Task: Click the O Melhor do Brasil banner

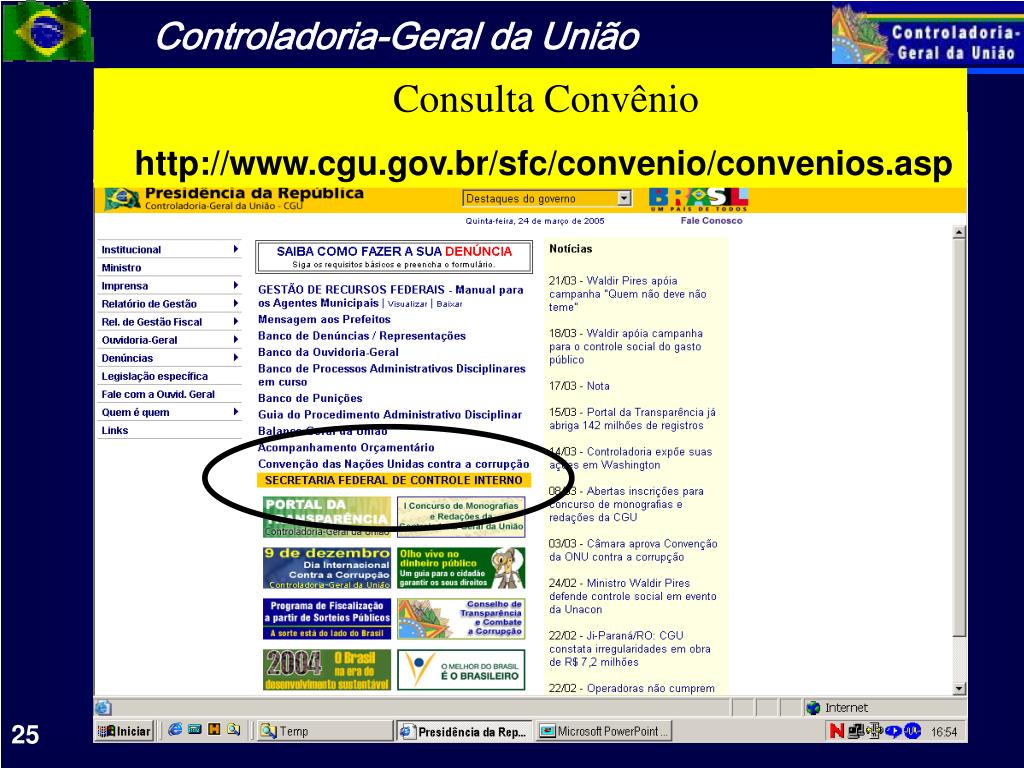Action: tap(460, 669)
